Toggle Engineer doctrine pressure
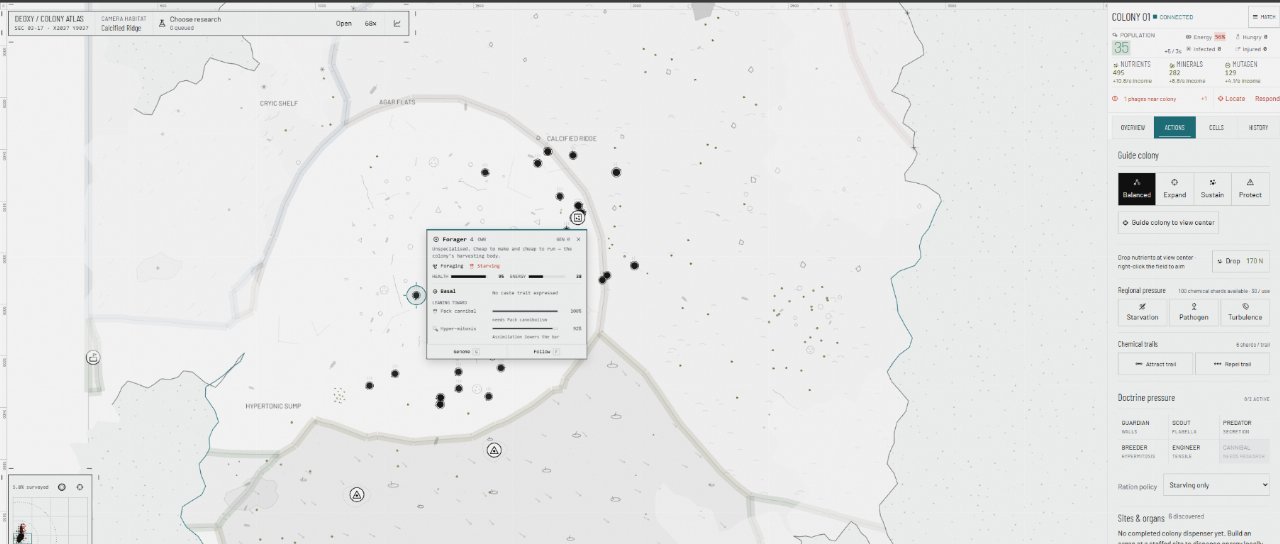The height and width of the screenshot is (544, 1280). 1194,451
